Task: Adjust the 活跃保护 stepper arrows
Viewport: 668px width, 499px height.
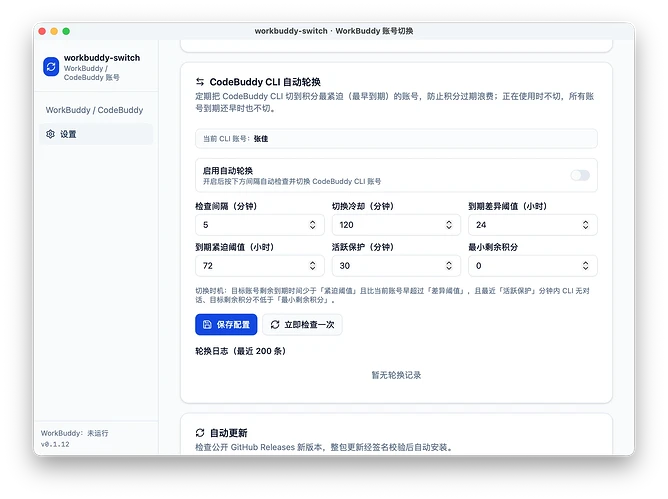Action: tap(449, 266)
